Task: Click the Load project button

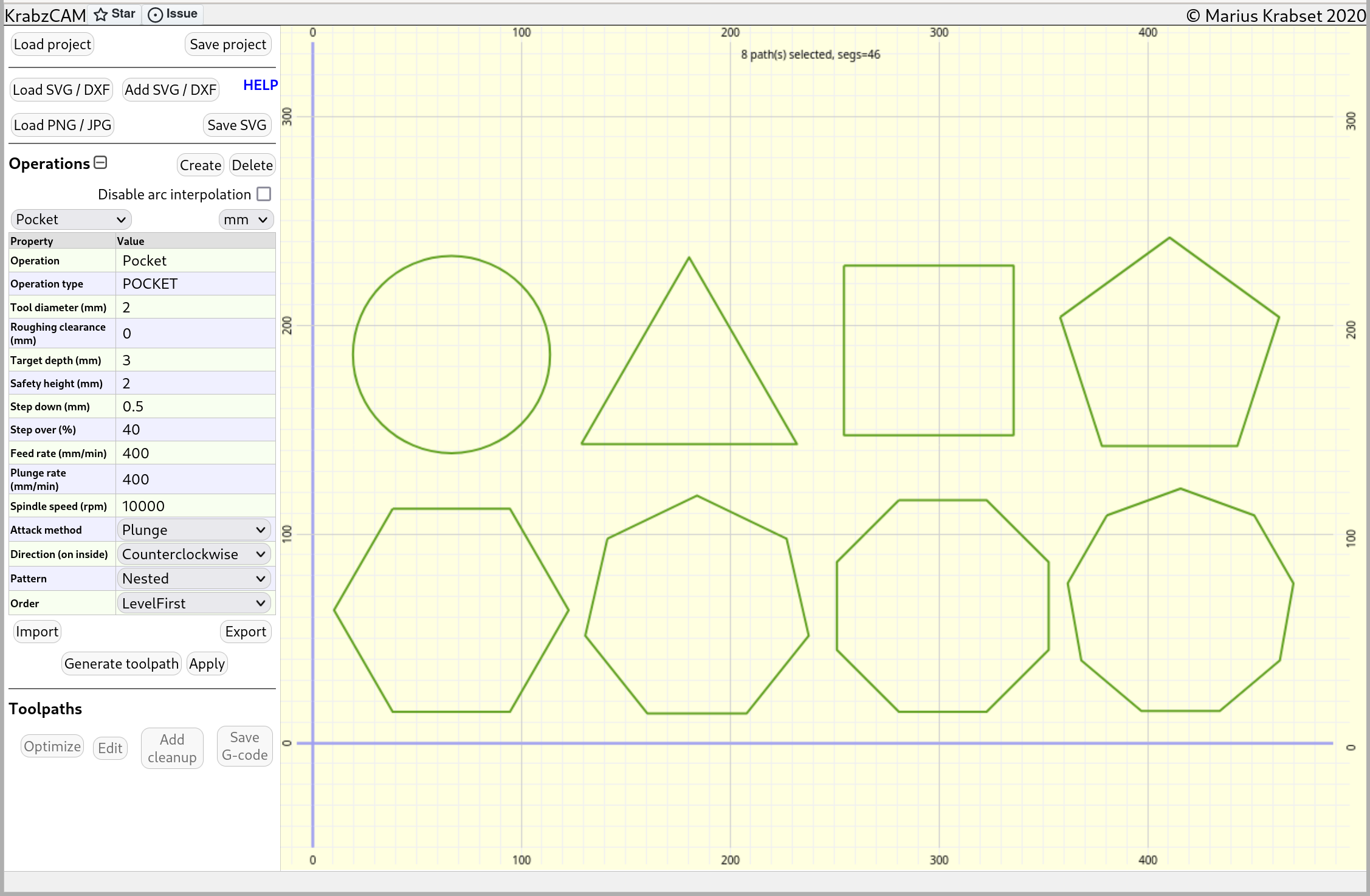Action: point(52,44)
